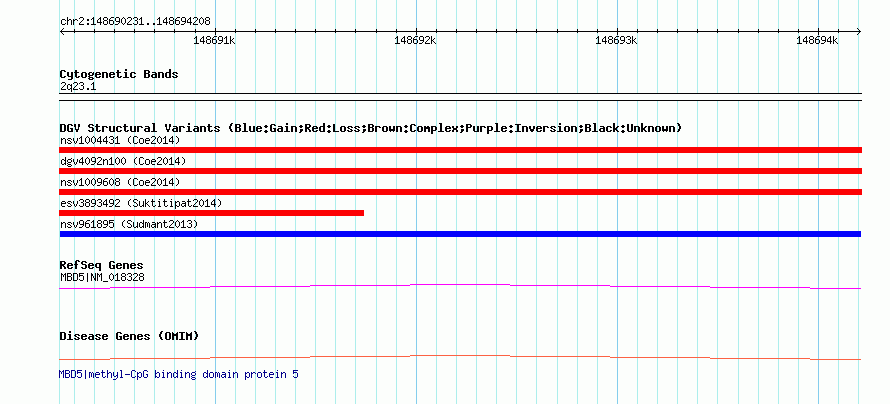This screenshot has width=890, height=404.
Task: Click the DGV Structural Variants track title
Action: coord(371,128)
